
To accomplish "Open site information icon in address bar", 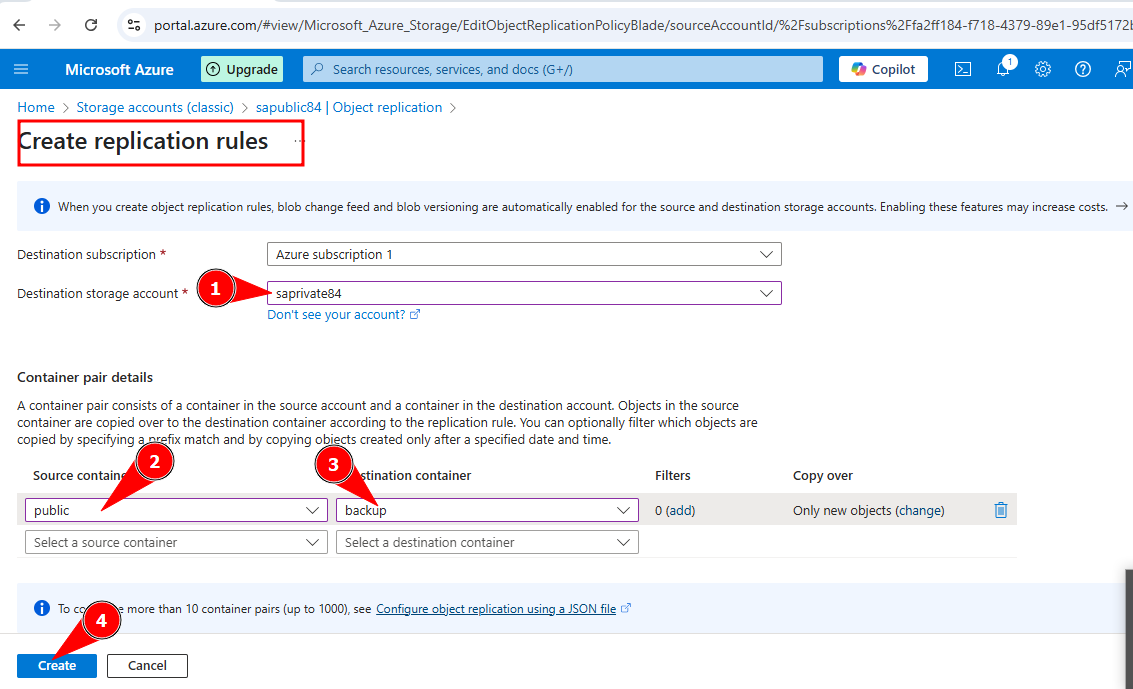I will click(134, 25).
